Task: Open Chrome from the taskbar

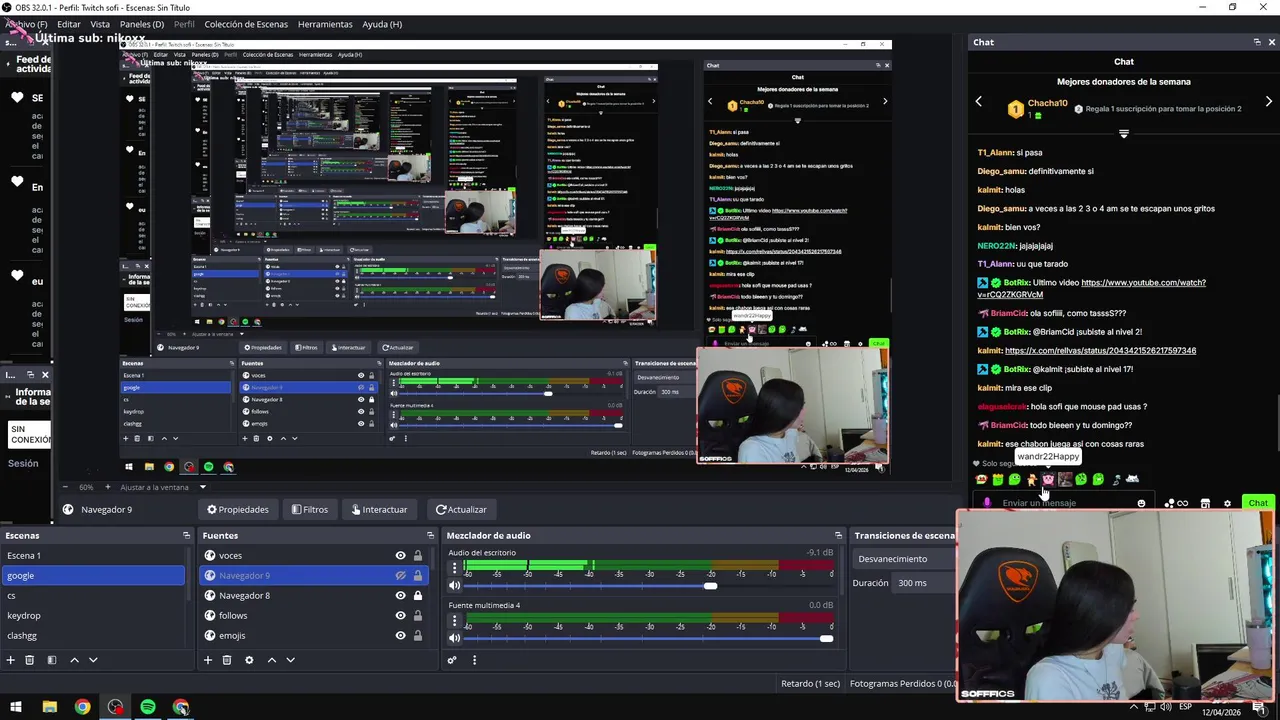Action: pyautogui.click(x=82, y=707)
